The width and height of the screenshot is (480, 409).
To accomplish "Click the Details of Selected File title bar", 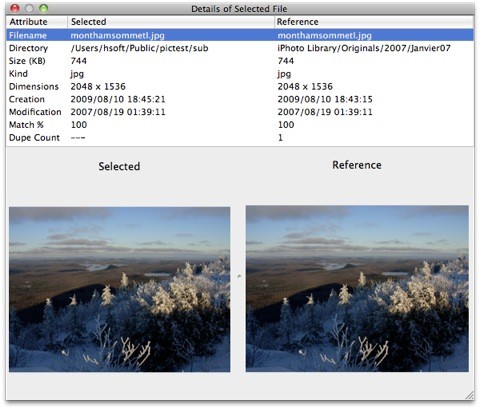I will pyautogui.click(x=239, y=9).
